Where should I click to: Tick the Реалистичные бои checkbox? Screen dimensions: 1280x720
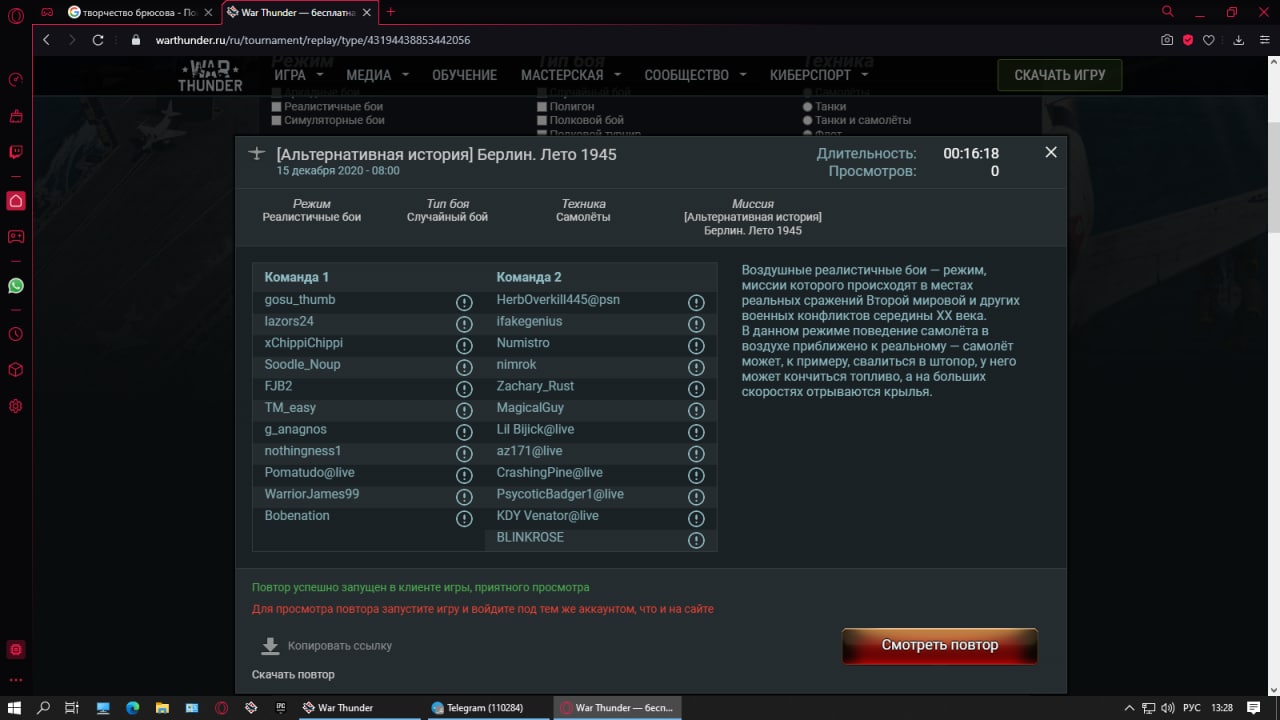pyautogui.click(x=277, y=106)
